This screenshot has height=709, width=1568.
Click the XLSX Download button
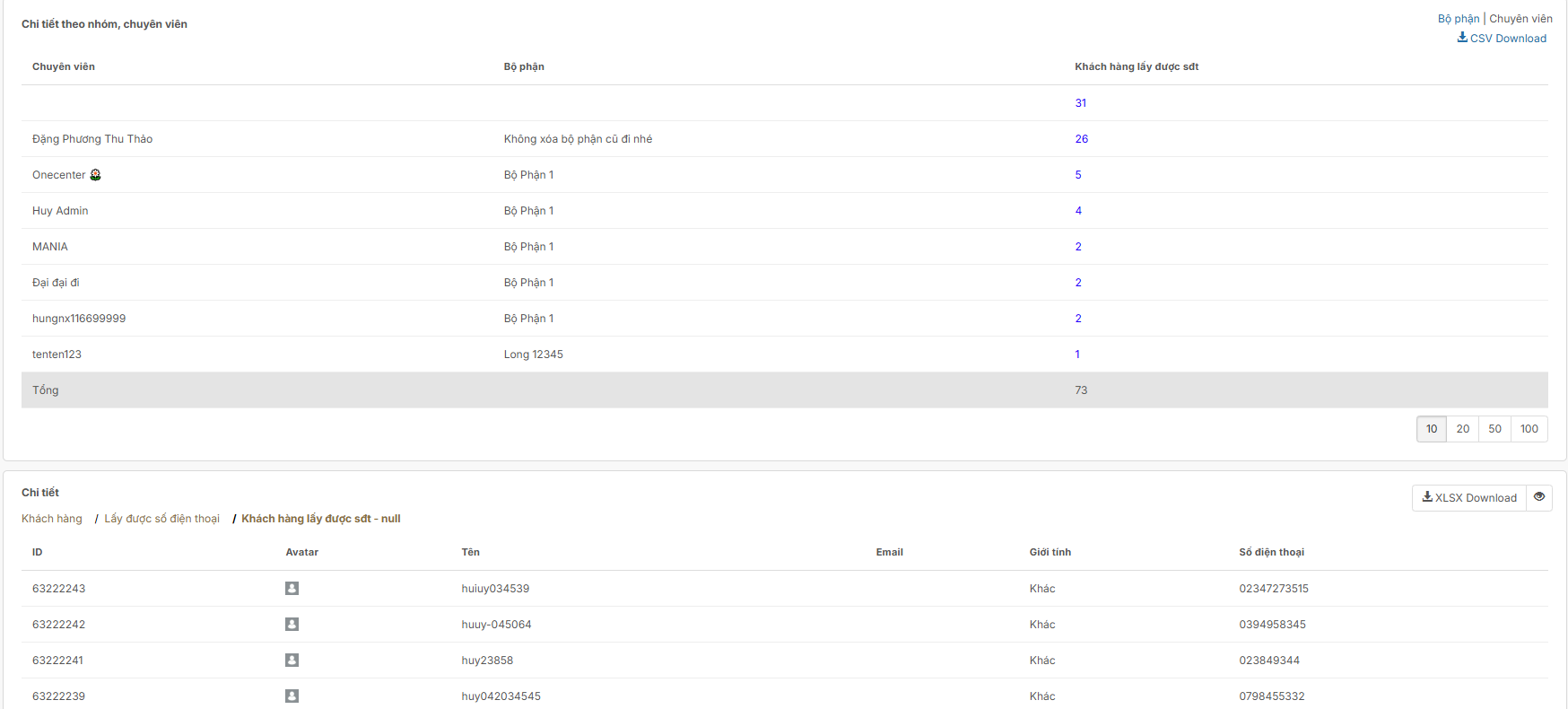1468,498
